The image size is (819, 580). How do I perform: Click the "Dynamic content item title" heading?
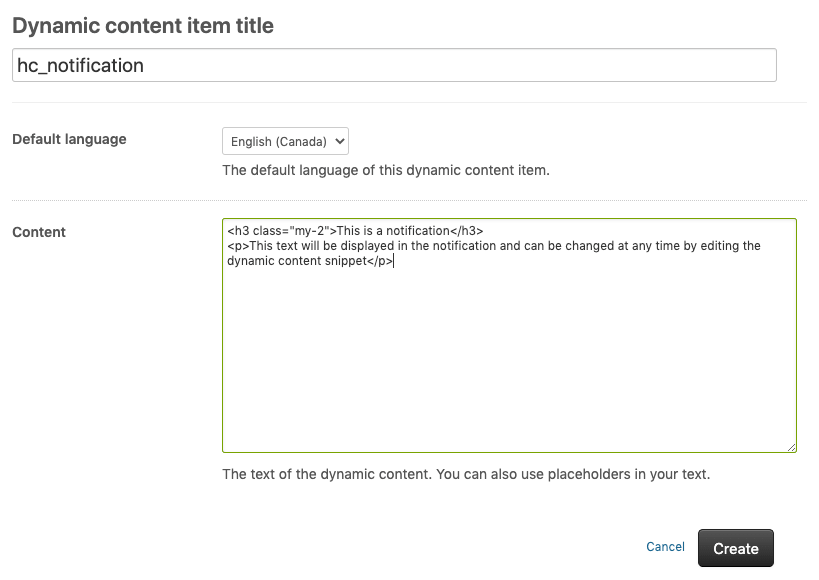143,26
